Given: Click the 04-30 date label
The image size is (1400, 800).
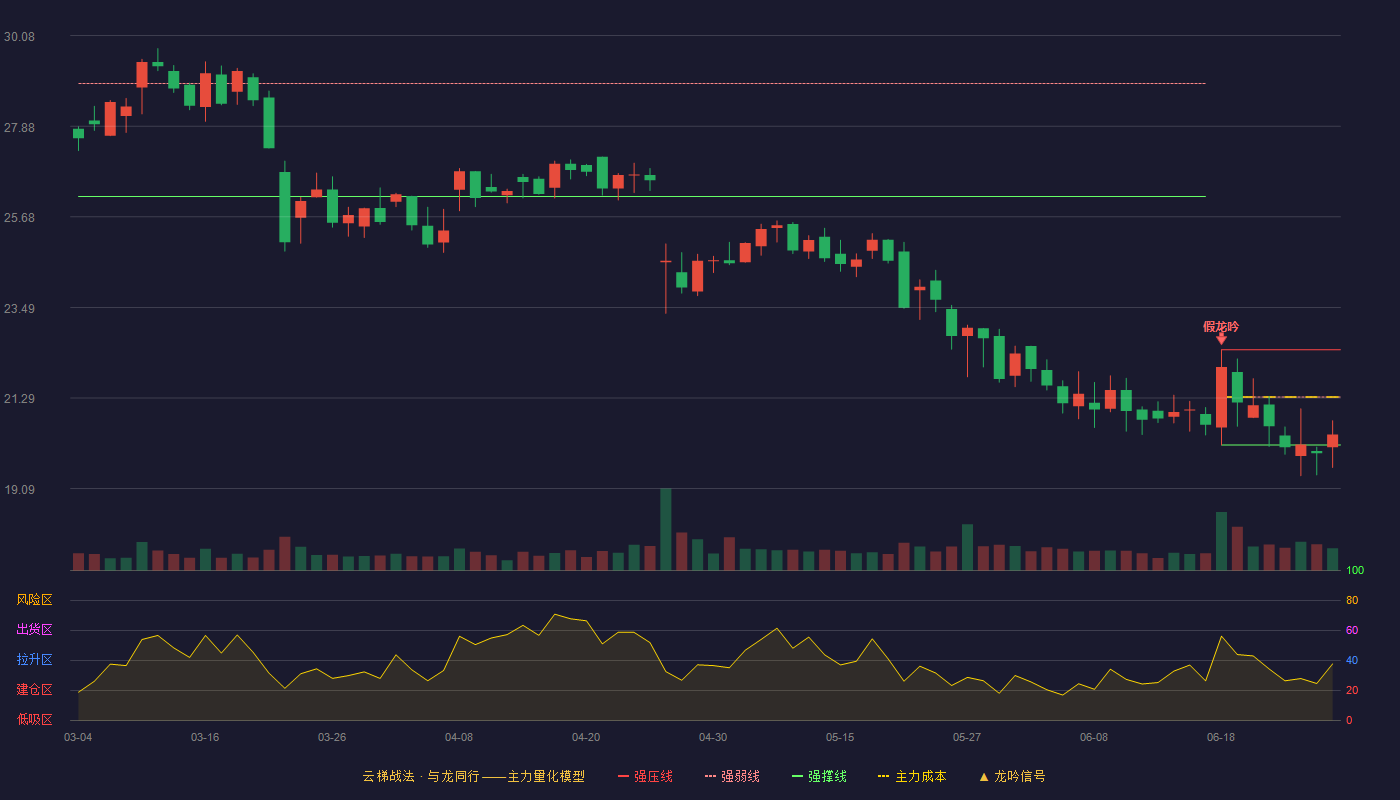Looking at the screenshot, I should (713, 737).
